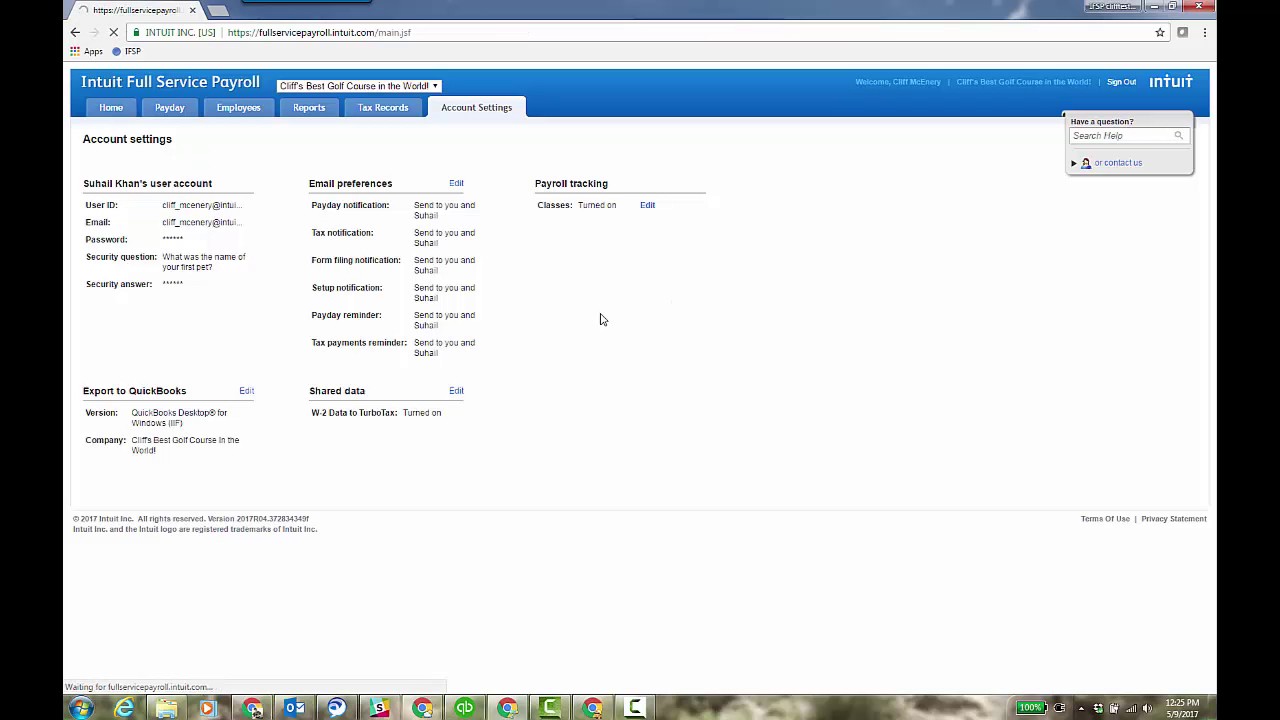
Task: Click the search magnifier in the Help box
Action: 1178,136
